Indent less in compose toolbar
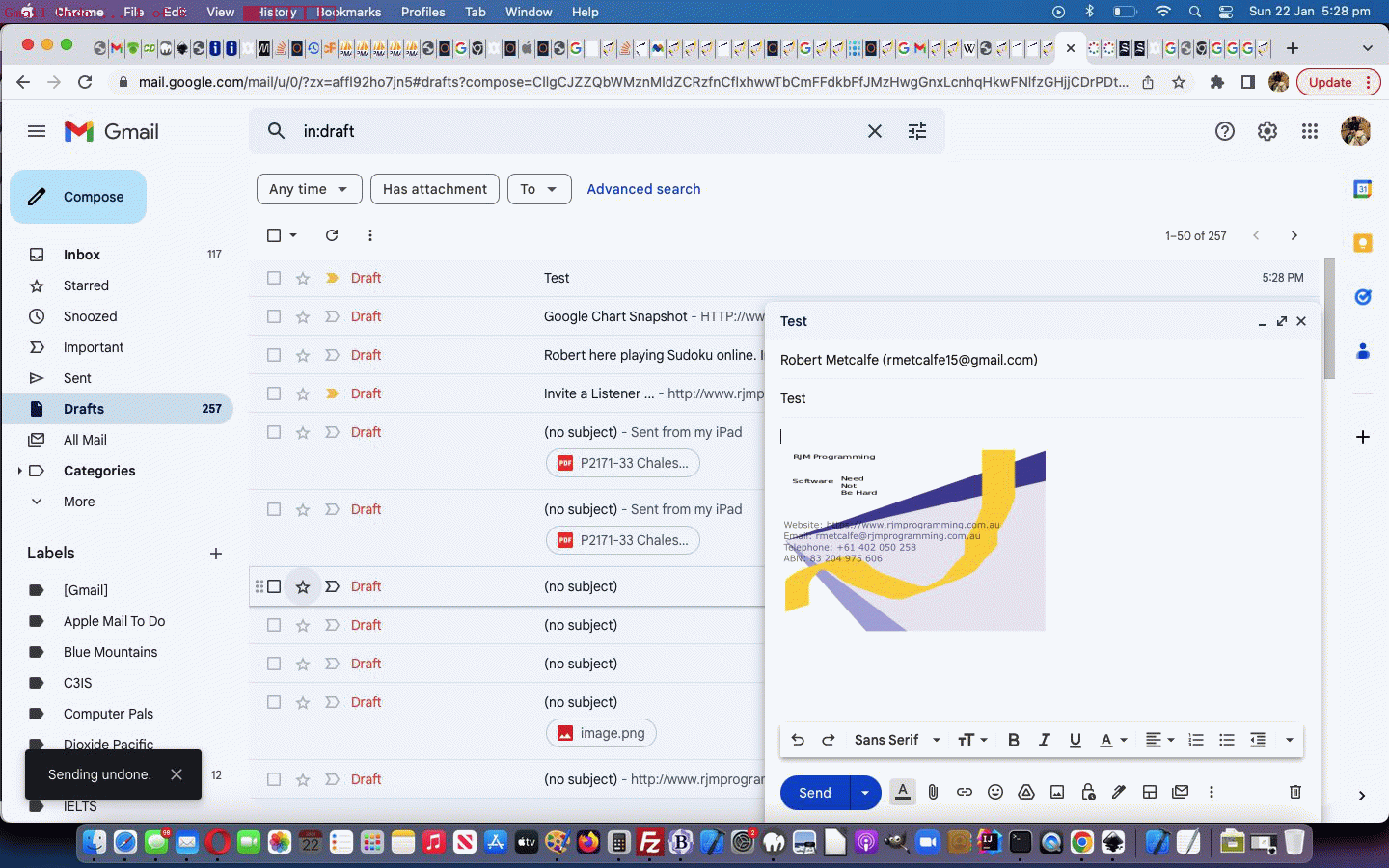This screenshot has height=868, width=1389. (x=1258, y=740)
